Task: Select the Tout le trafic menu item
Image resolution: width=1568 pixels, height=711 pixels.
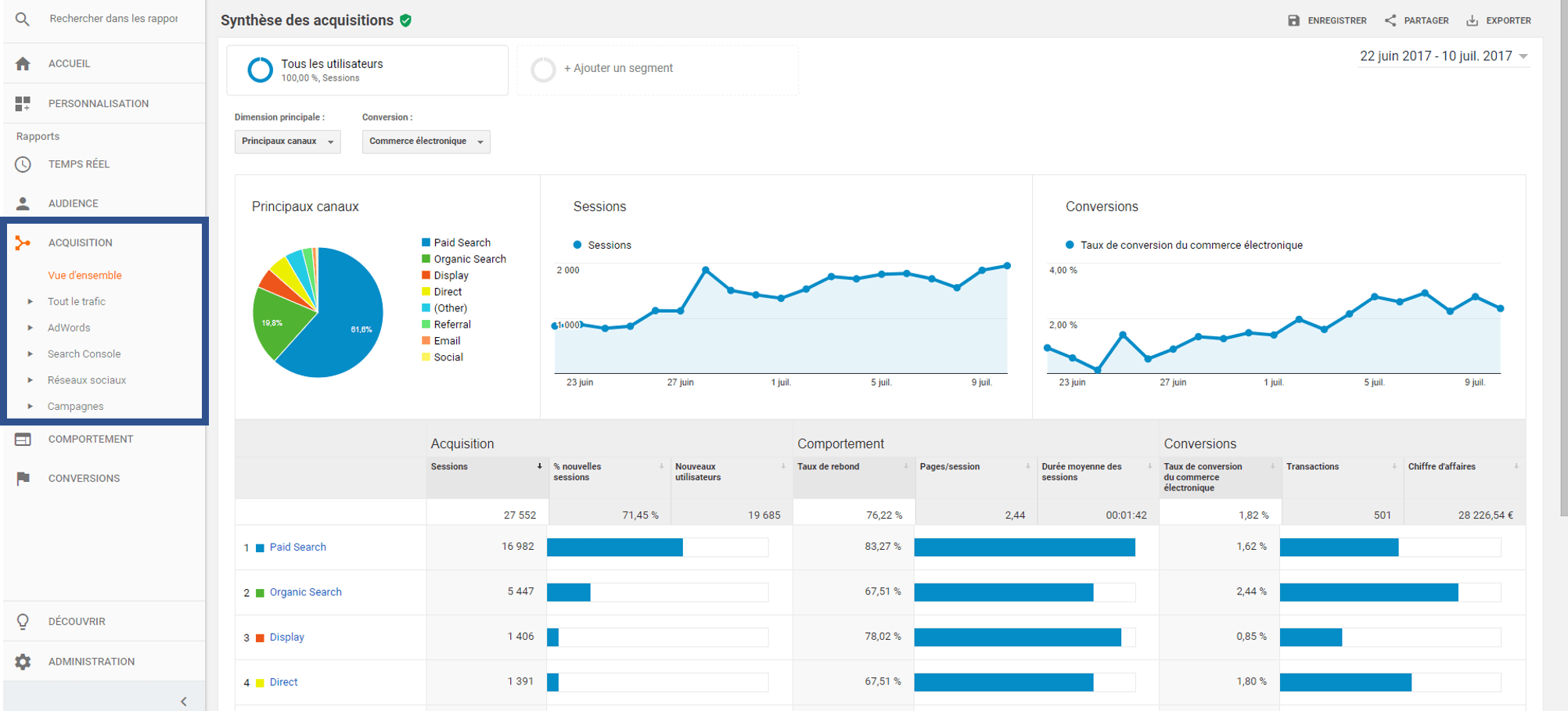Action: click(x=76, y=301)
